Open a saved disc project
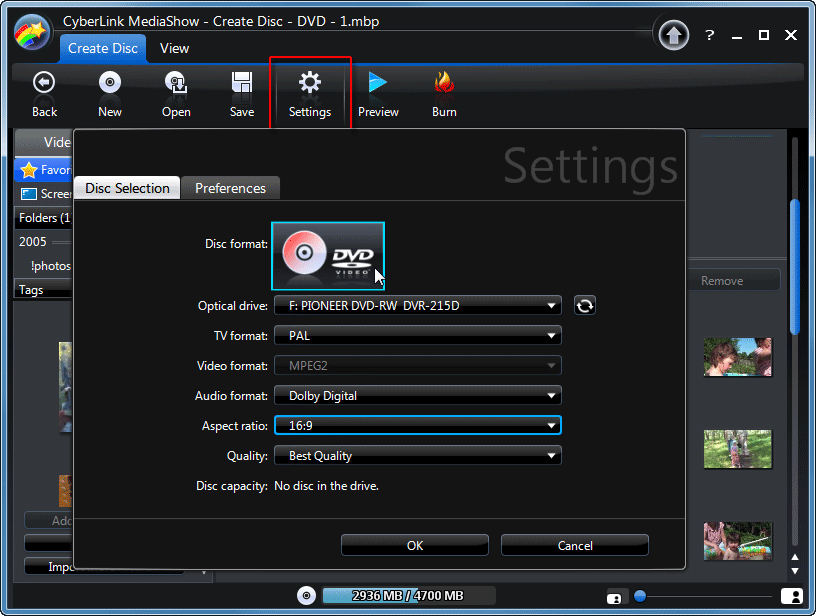 tap(176, 94)
